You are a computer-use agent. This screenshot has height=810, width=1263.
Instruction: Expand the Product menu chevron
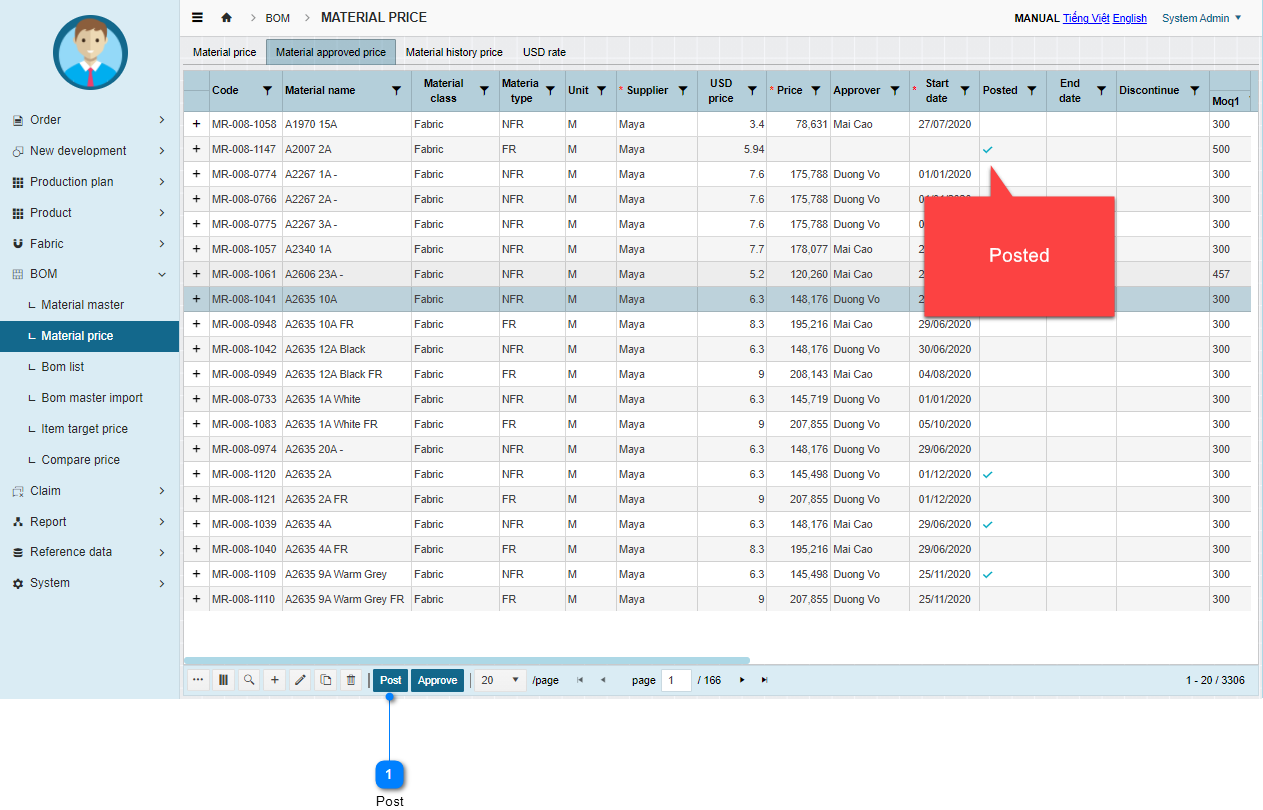(x=162, y=213)
